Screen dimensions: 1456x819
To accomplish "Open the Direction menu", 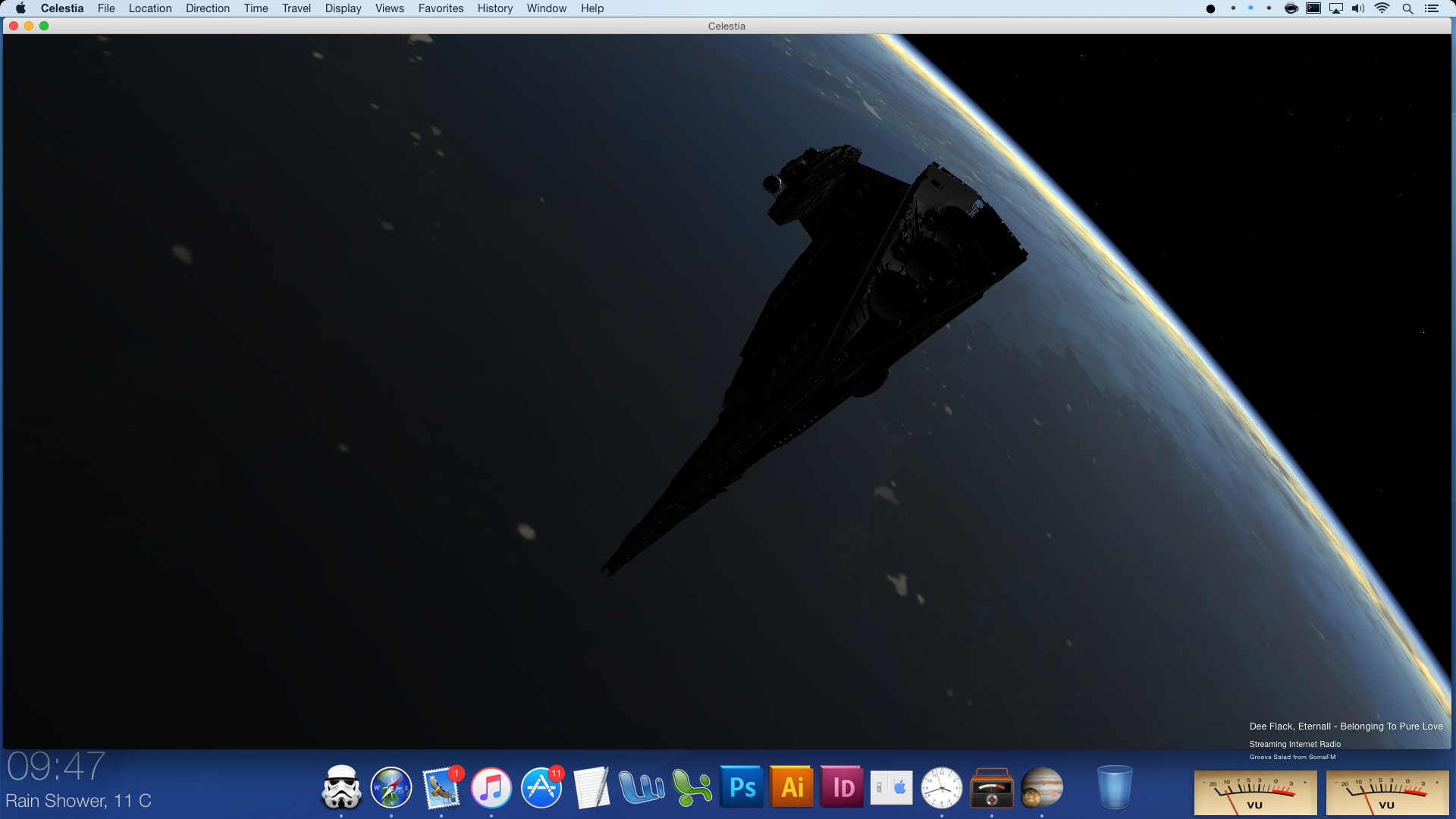I will [208, 8].
